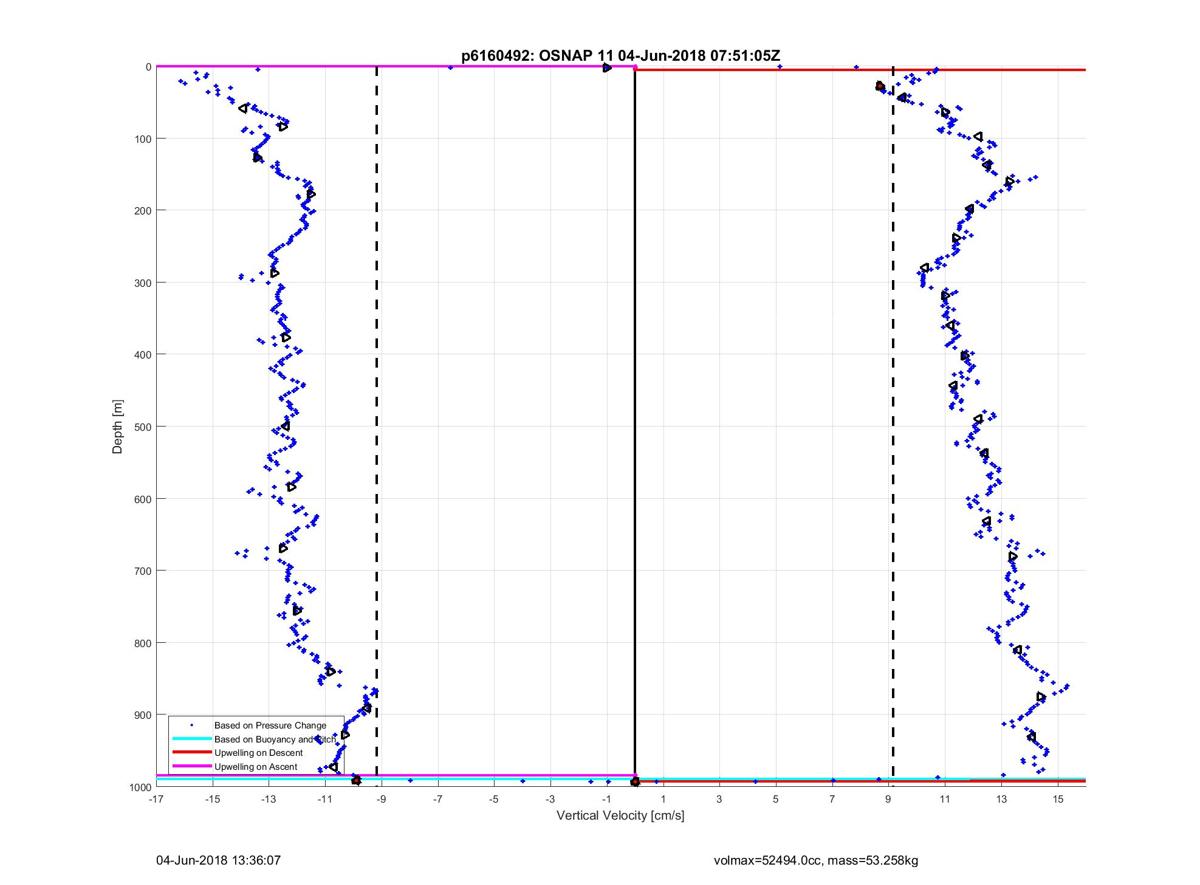1200x885 pixels.
Task: Click x-axis tick label positive "9"
Action: point(889,799)
